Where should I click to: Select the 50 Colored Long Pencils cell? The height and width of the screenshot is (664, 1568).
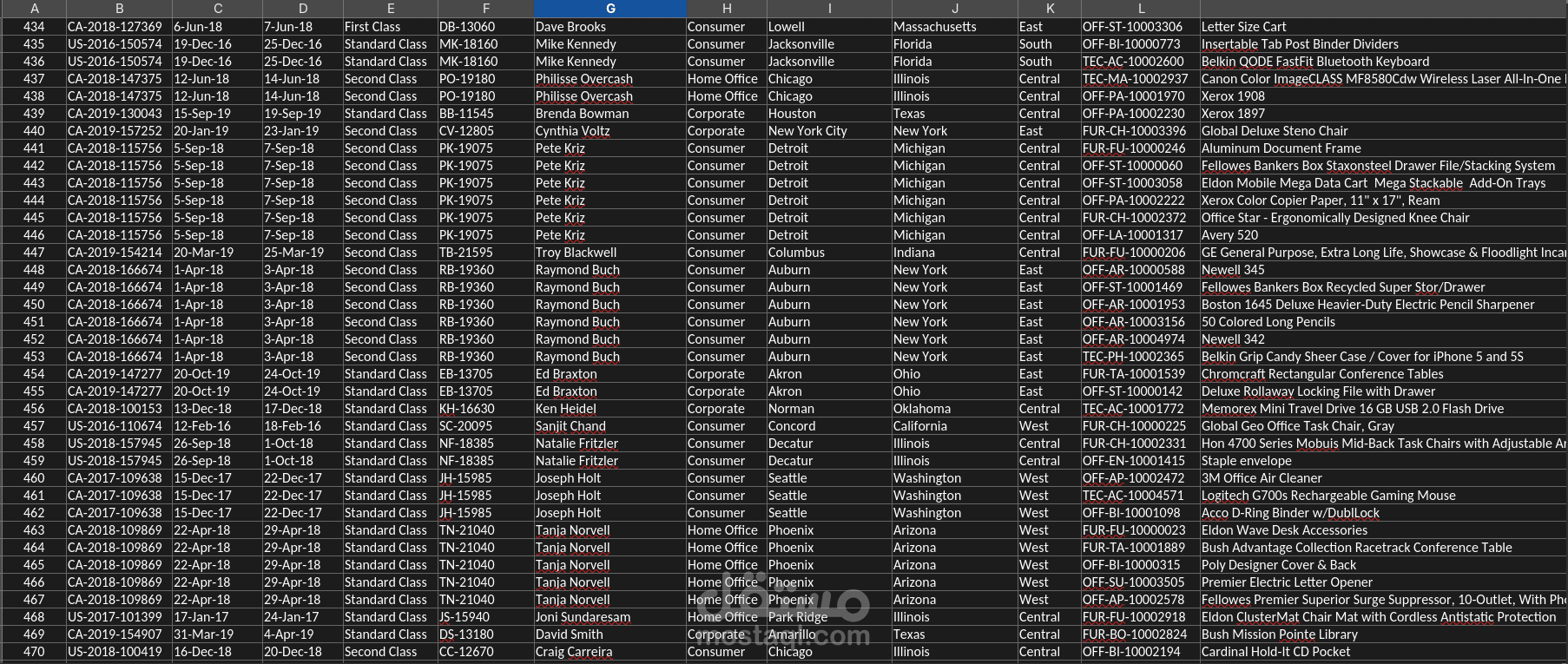(x=1383, y=322)
